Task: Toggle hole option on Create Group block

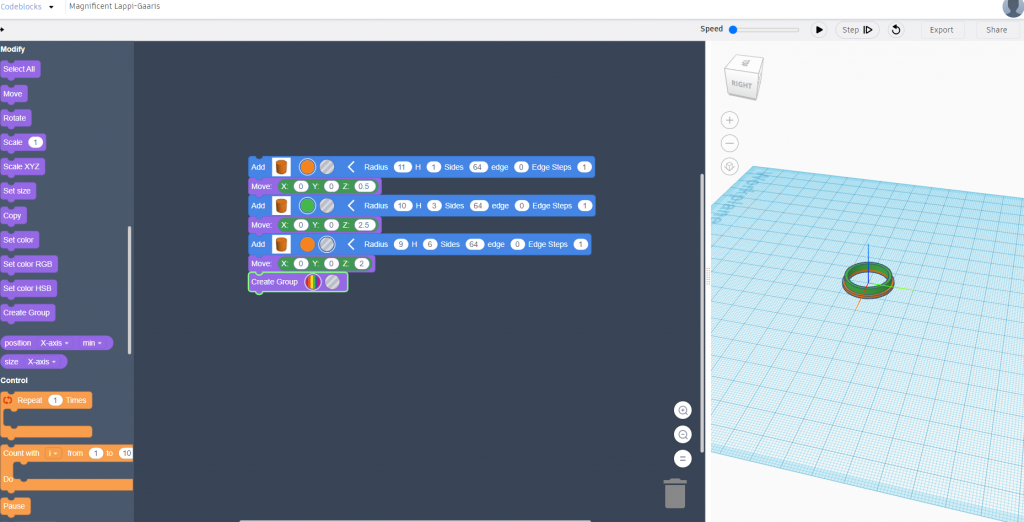Action: 332,282
